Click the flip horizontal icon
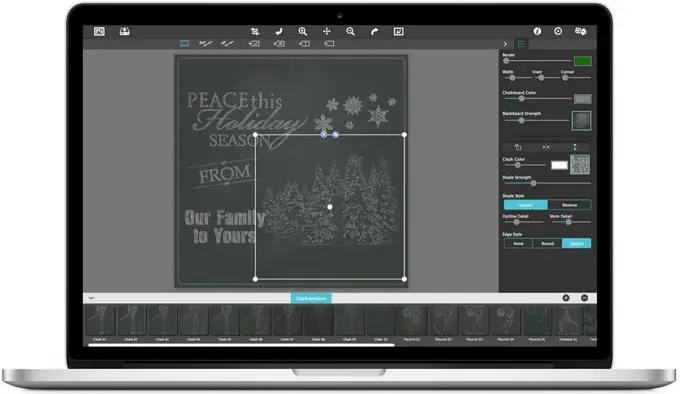 [x=546, y=147]
